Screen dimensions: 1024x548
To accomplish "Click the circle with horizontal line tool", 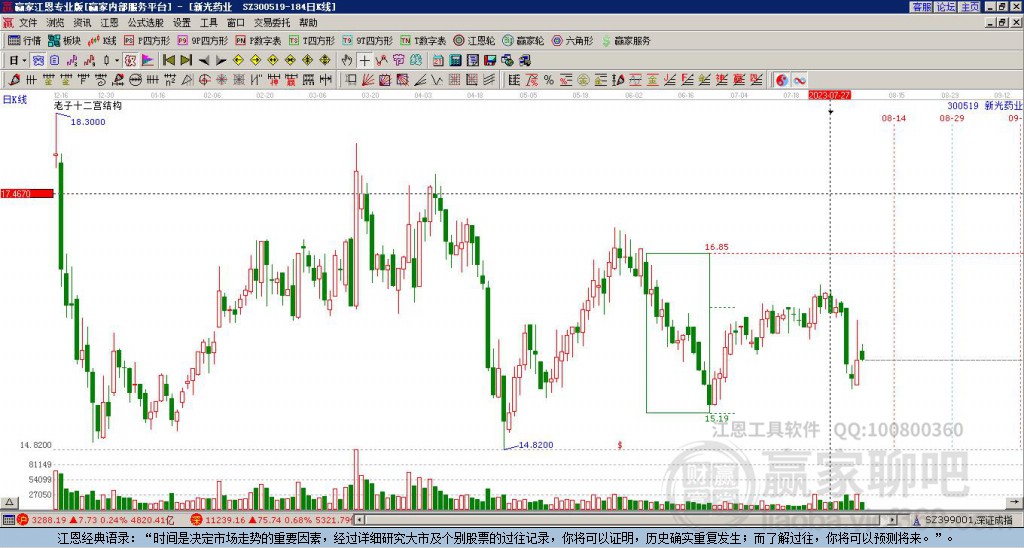I will point(135,80).
